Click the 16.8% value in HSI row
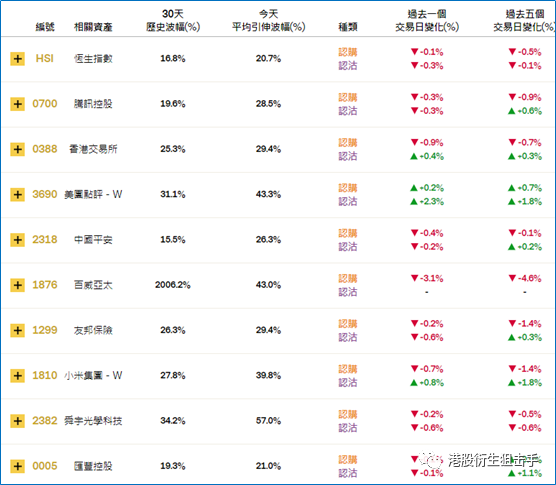This screenshot has width=556, height=485. [x=173, y=58]
